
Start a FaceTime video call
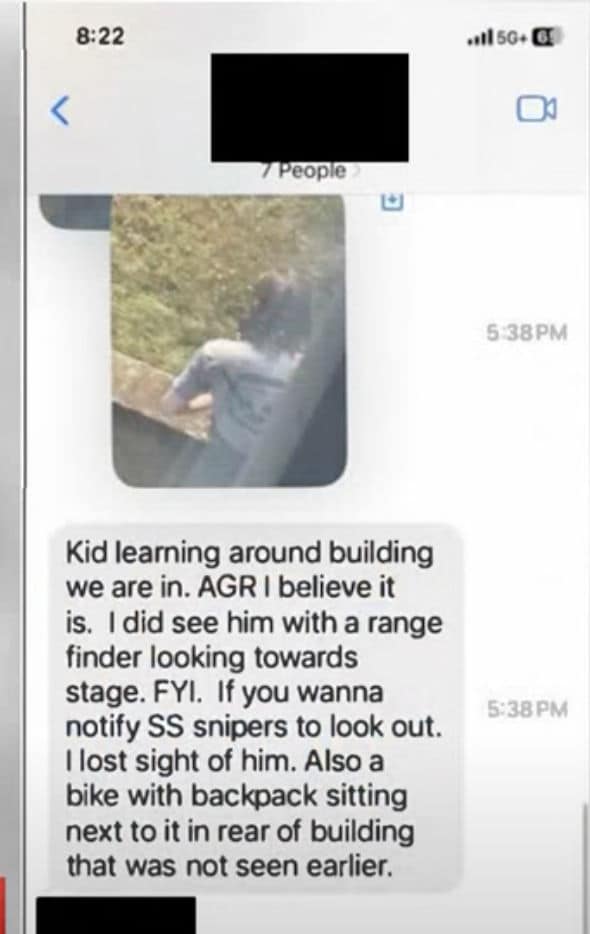pos(536,108)
